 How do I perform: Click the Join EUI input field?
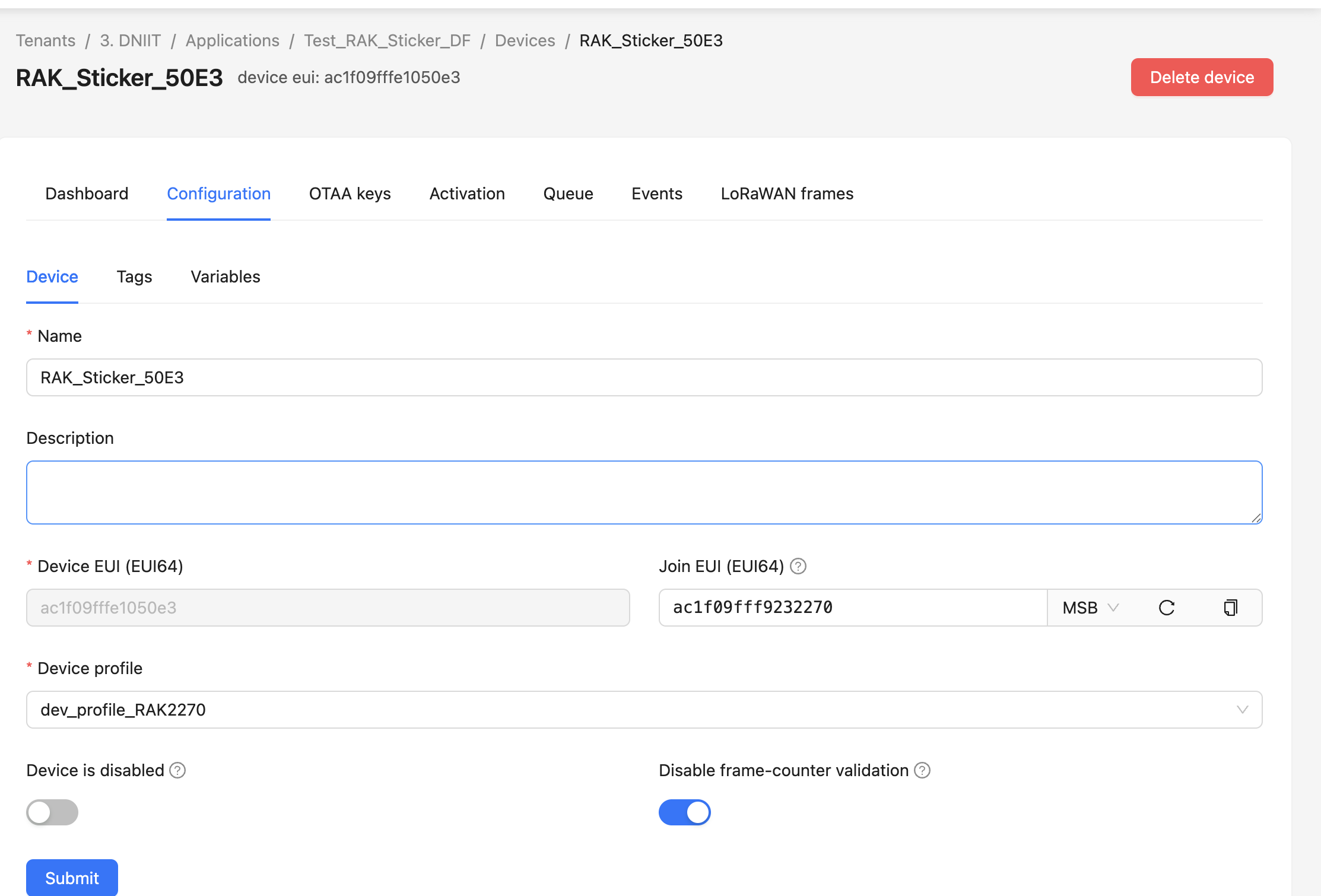coord(852,608)
